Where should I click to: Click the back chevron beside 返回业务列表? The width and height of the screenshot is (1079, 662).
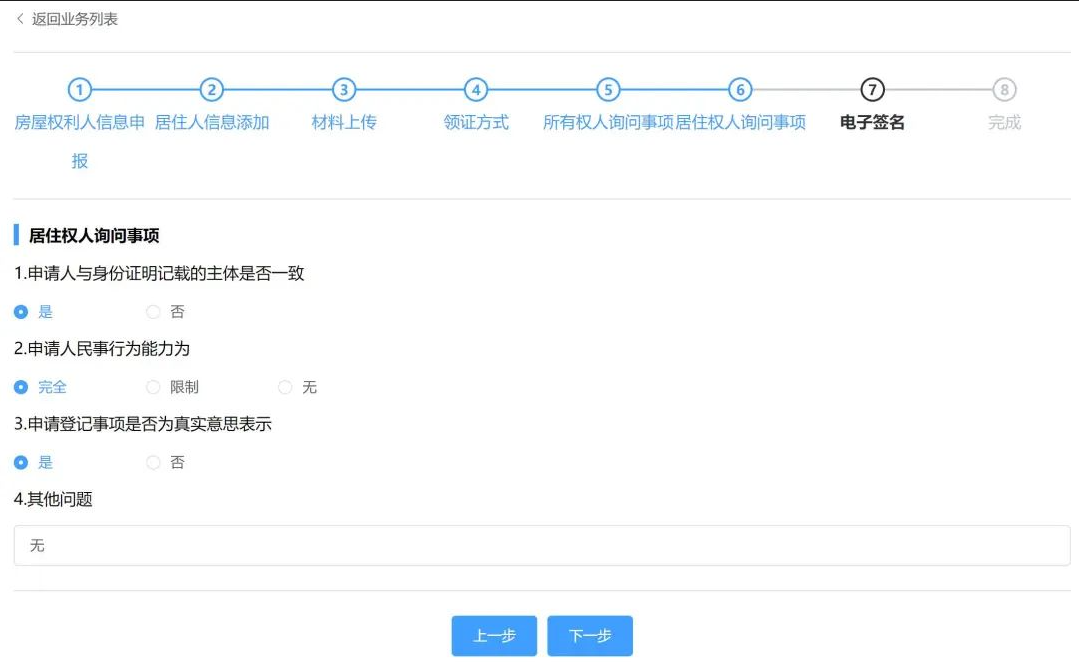(20, 19)
